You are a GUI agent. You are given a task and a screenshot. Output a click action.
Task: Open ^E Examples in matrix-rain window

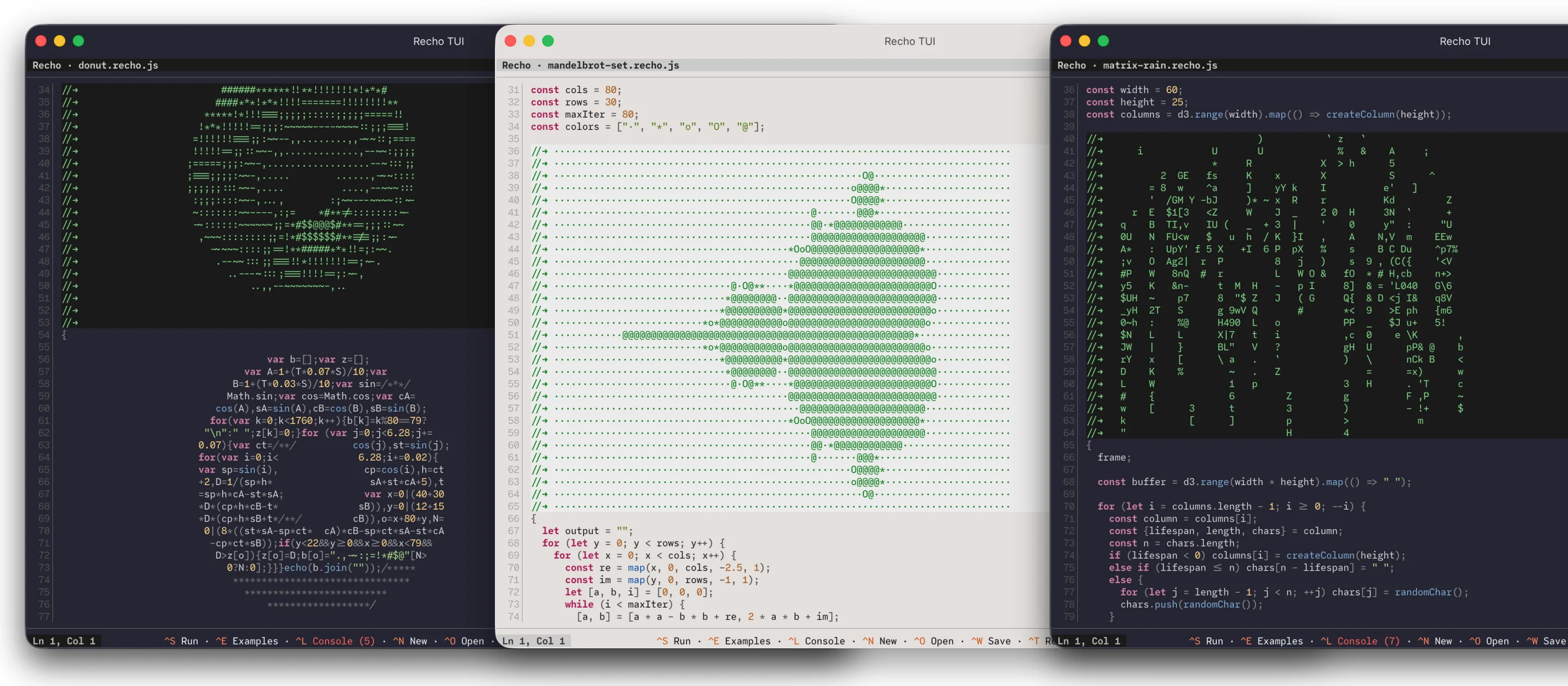point(1272,641)
